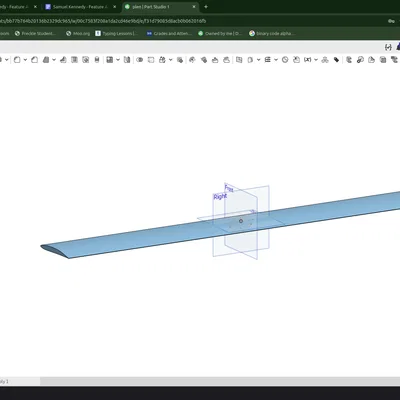Select the 'Right' plane label in viewport
This screenshot has width=400, height=400.
tap(220, 197)
